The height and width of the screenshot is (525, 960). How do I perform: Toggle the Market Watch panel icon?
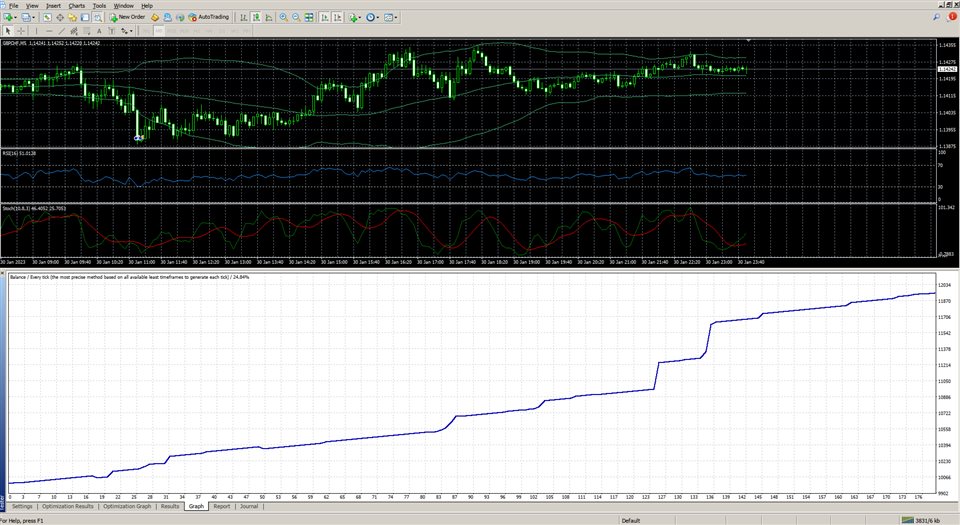click(47, 17)
